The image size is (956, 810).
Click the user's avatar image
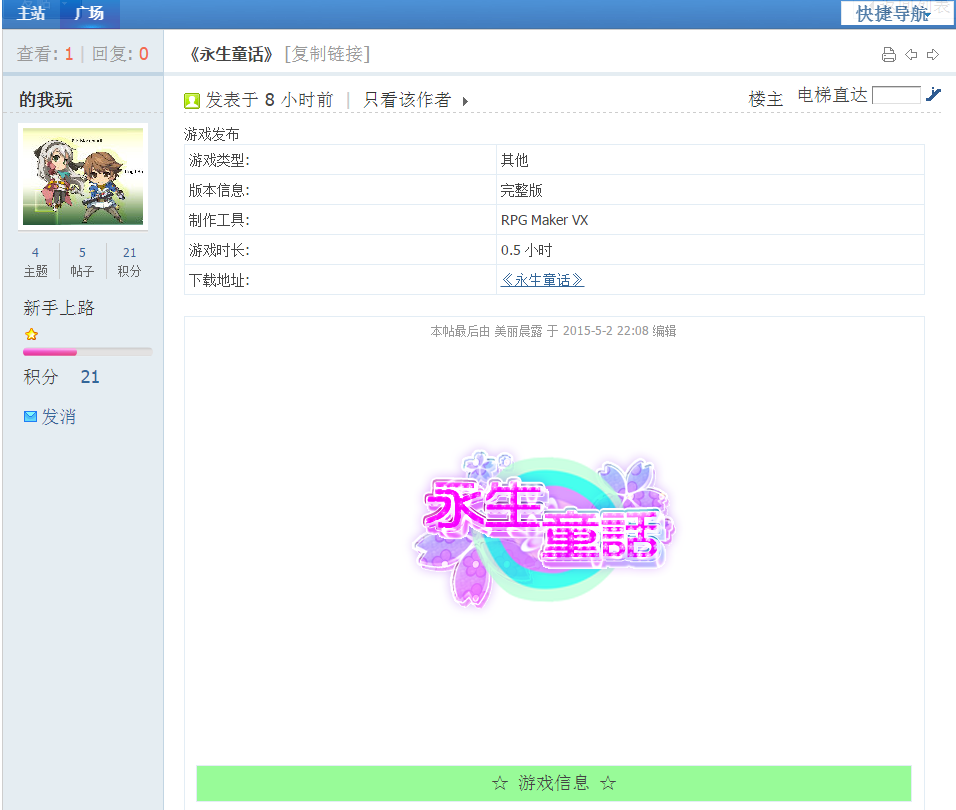pos(83,177)
